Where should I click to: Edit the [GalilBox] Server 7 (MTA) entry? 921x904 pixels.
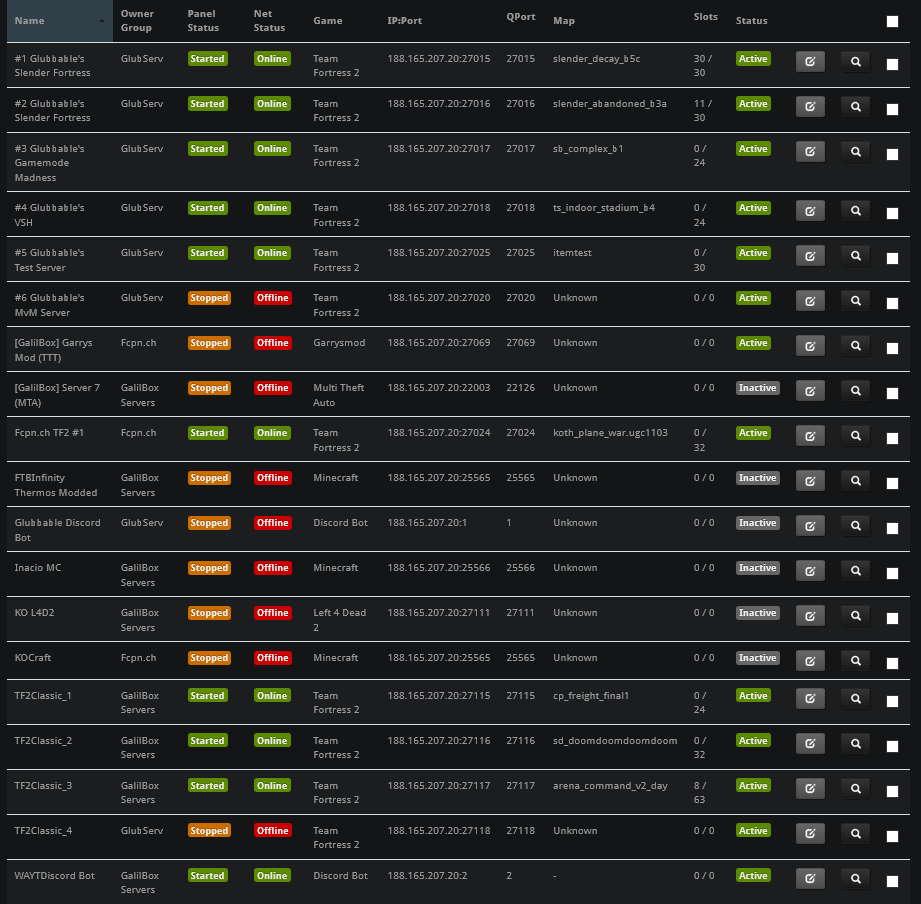[x=810, y=391]
